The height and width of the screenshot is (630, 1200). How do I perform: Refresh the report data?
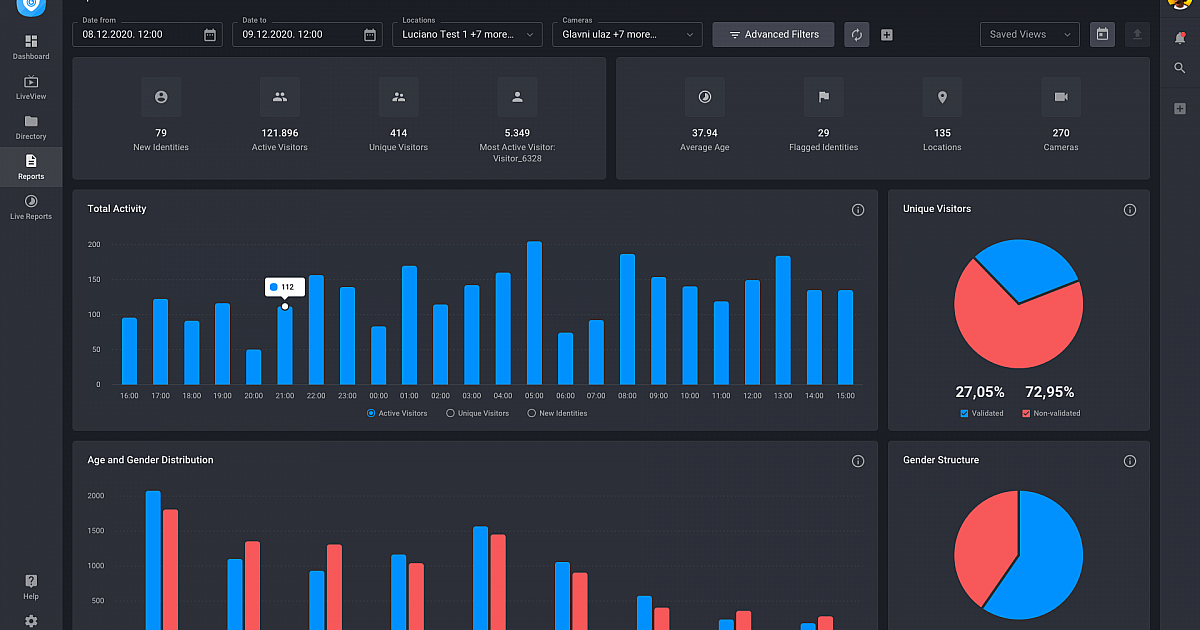coord(856,34)
